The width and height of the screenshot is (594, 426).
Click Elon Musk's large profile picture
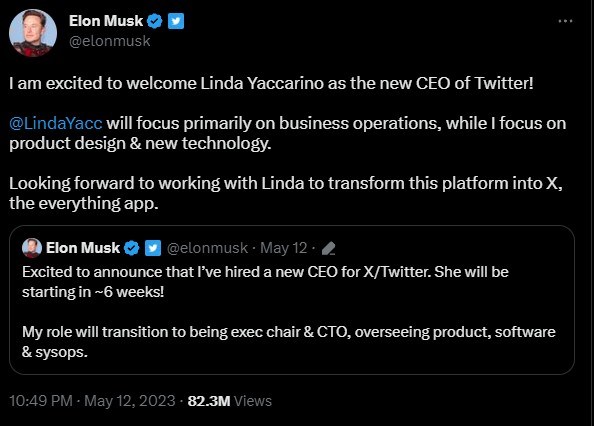click(33, 33)
